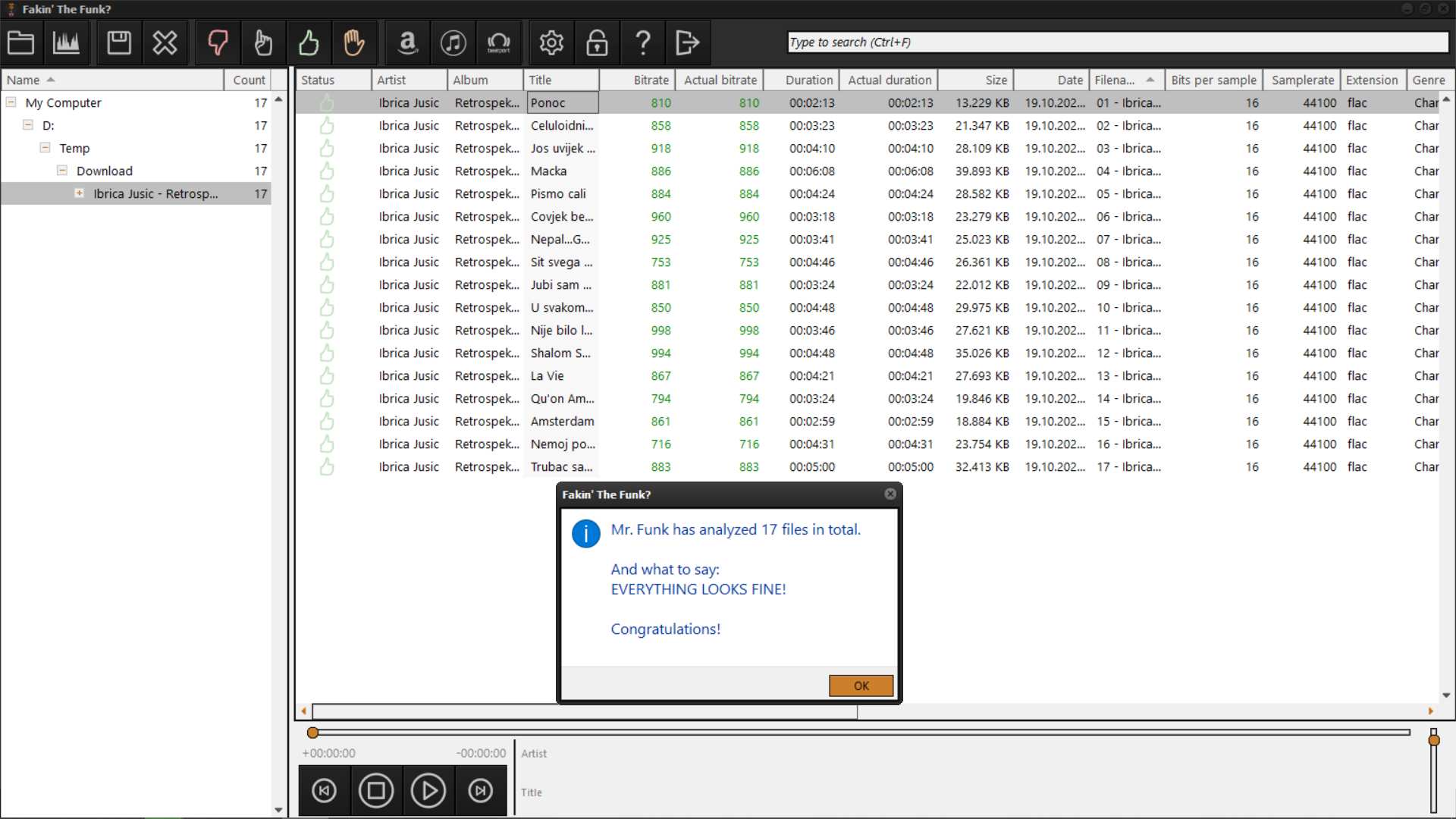The image size is (1456, 819).
Task: Open the Amazon search icon
Action: click(408, 42)
